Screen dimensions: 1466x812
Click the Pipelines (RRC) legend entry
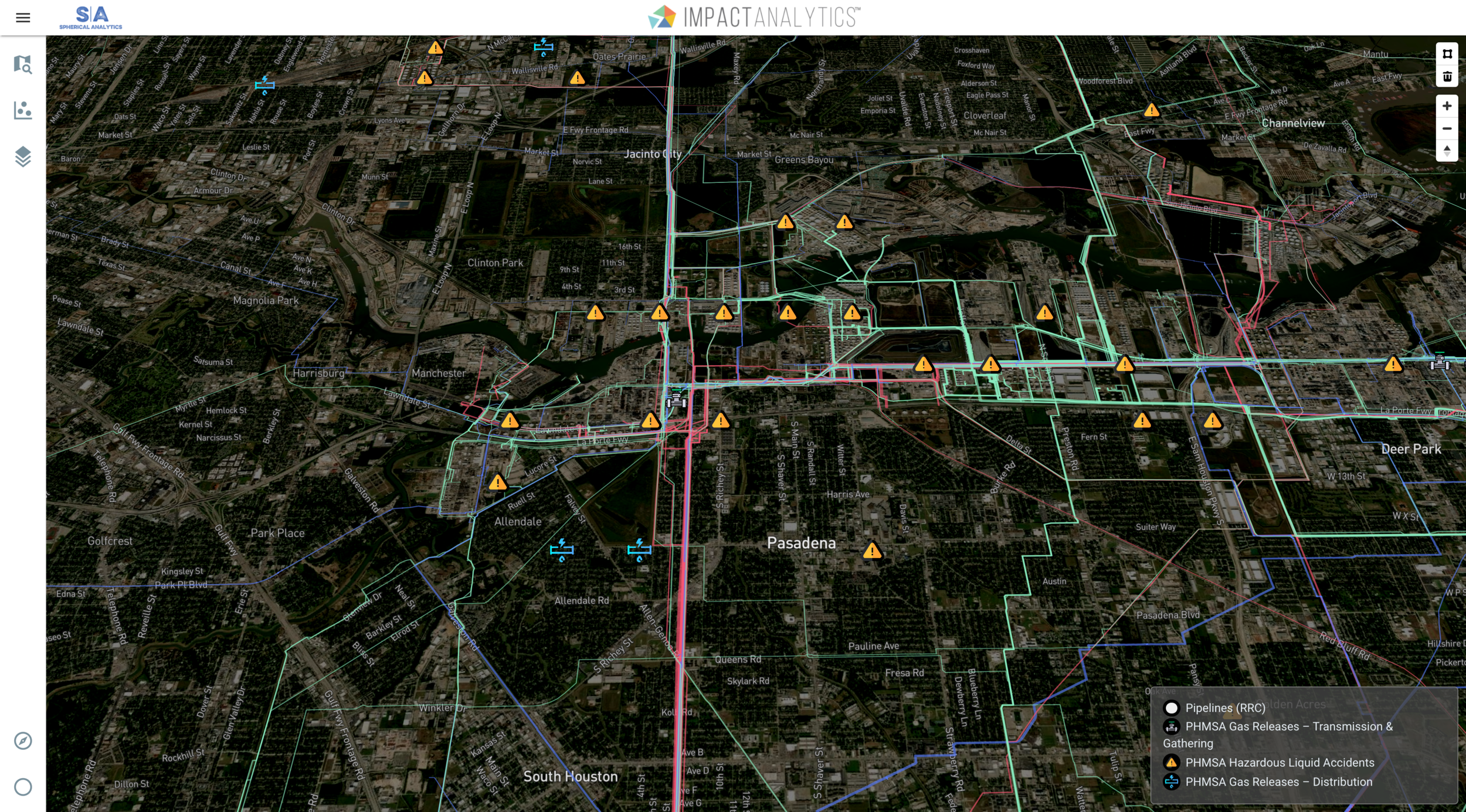pyautogui.click(x=1214, y=708)
